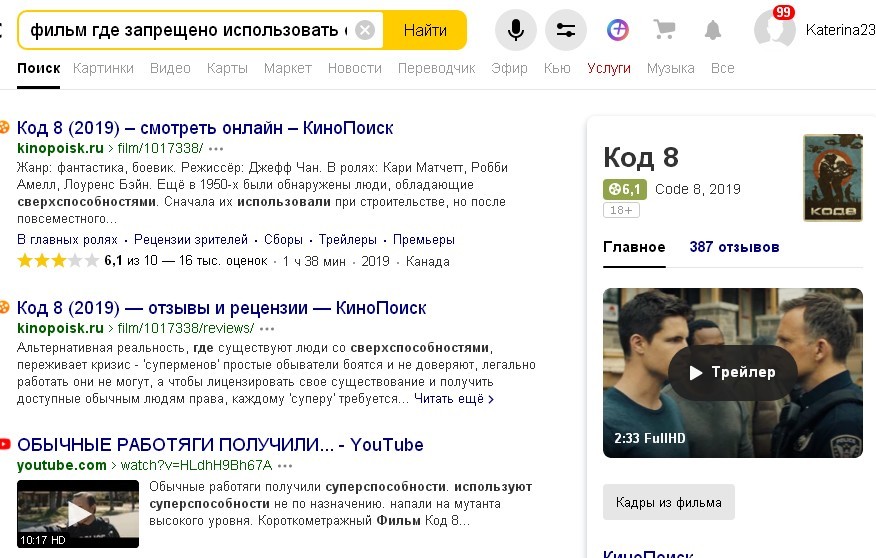Screen dimensions: 876x558
Task: Open result Код 8 смотреть онлайн КиноПоиск
Action: (x=205, y=128)
